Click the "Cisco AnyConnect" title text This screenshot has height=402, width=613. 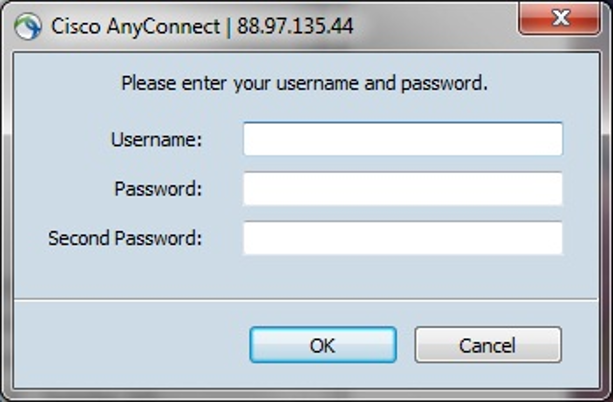pyautogui.click(x=136, y=27)
